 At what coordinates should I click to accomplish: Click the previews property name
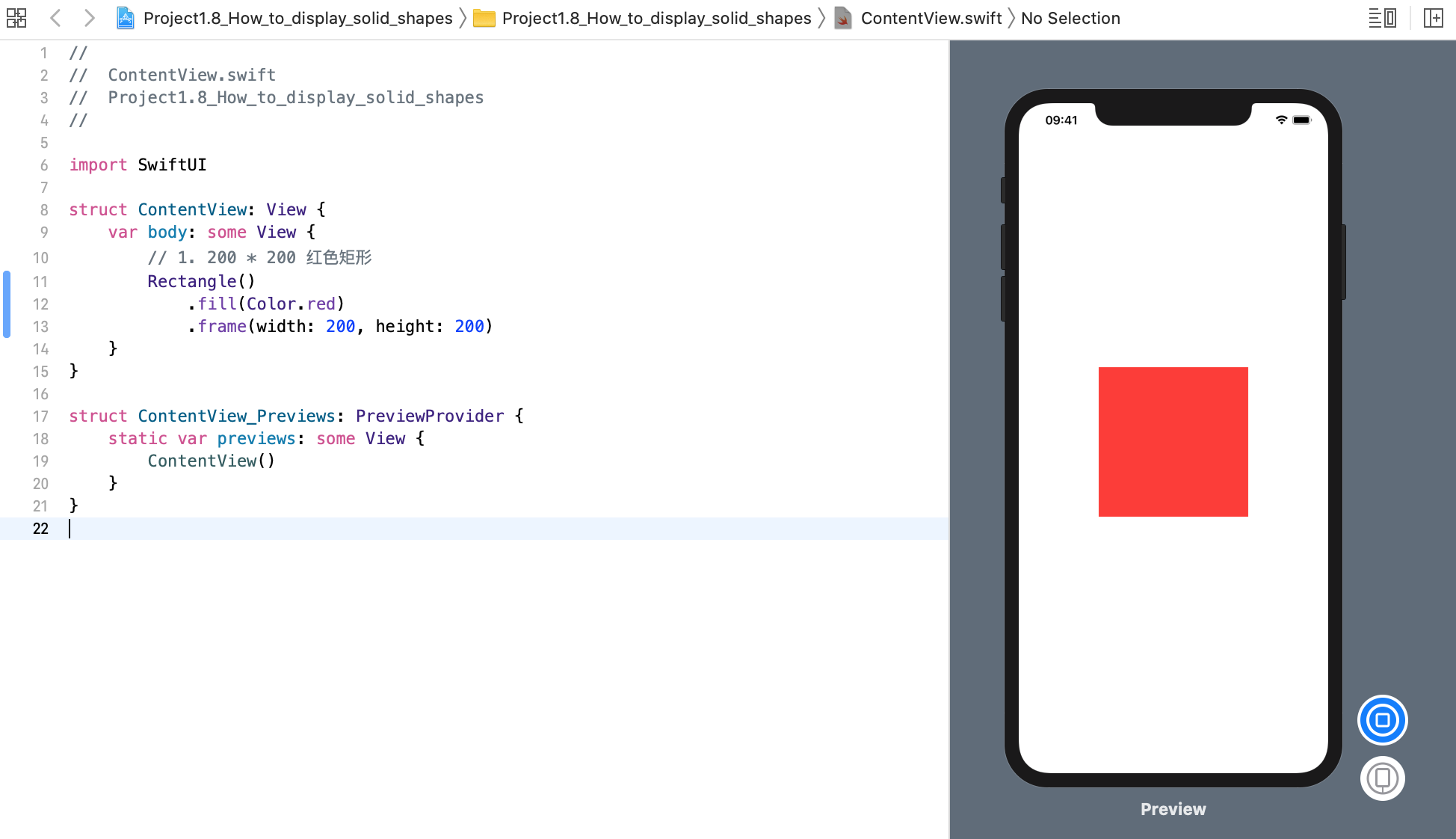[256, 438]
